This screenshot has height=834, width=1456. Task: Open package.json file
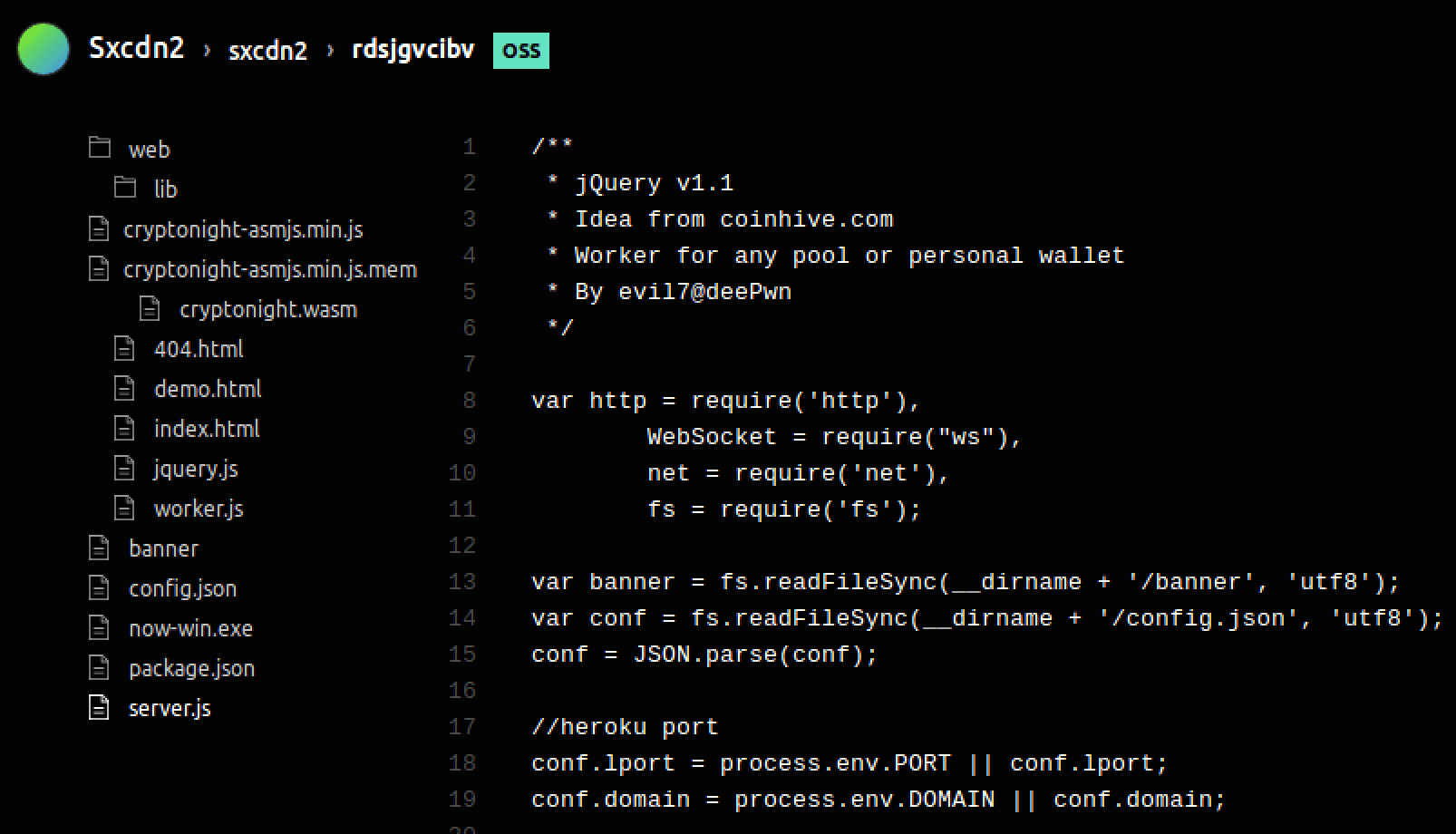191,669
